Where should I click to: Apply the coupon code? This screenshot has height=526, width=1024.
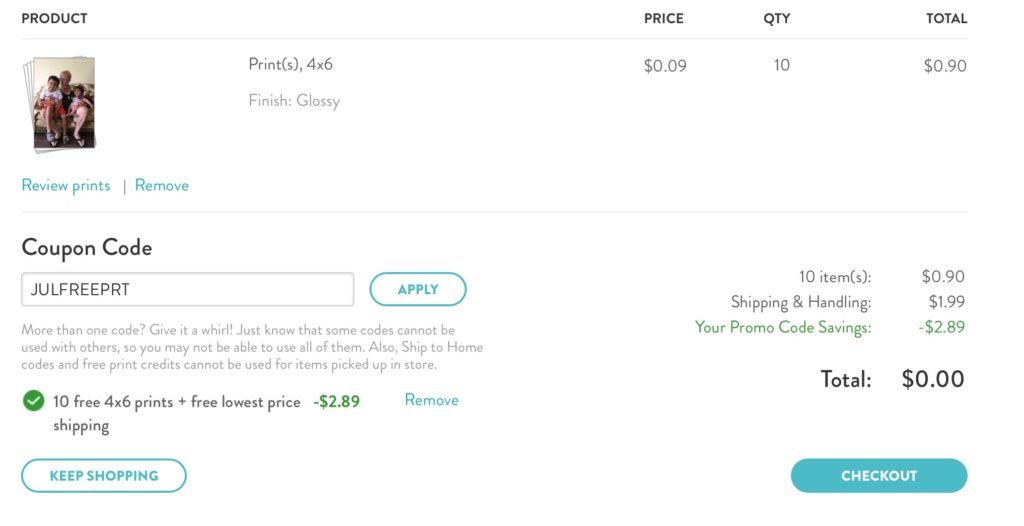[x=418, y=289]
